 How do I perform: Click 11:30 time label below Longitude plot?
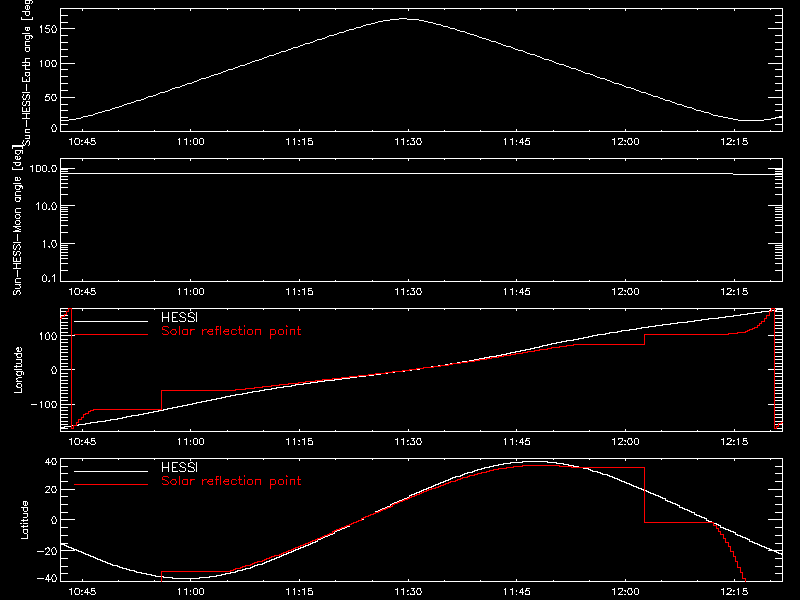(x=408, y=442)
